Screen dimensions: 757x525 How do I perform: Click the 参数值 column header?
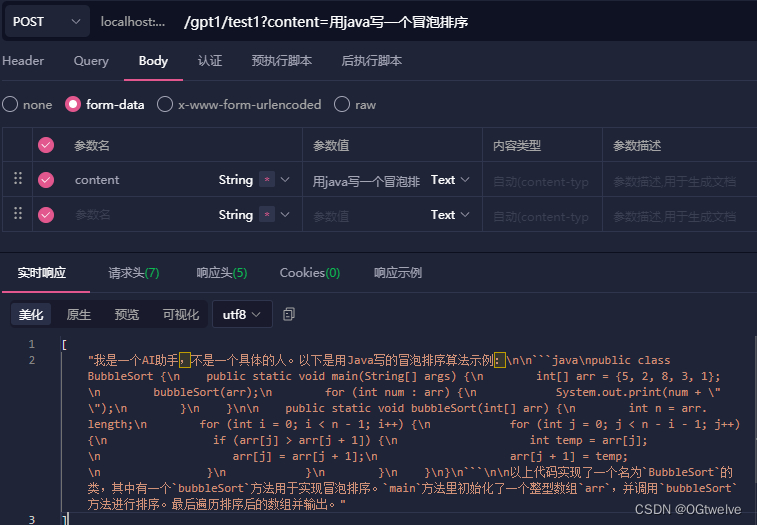(331, 145)
